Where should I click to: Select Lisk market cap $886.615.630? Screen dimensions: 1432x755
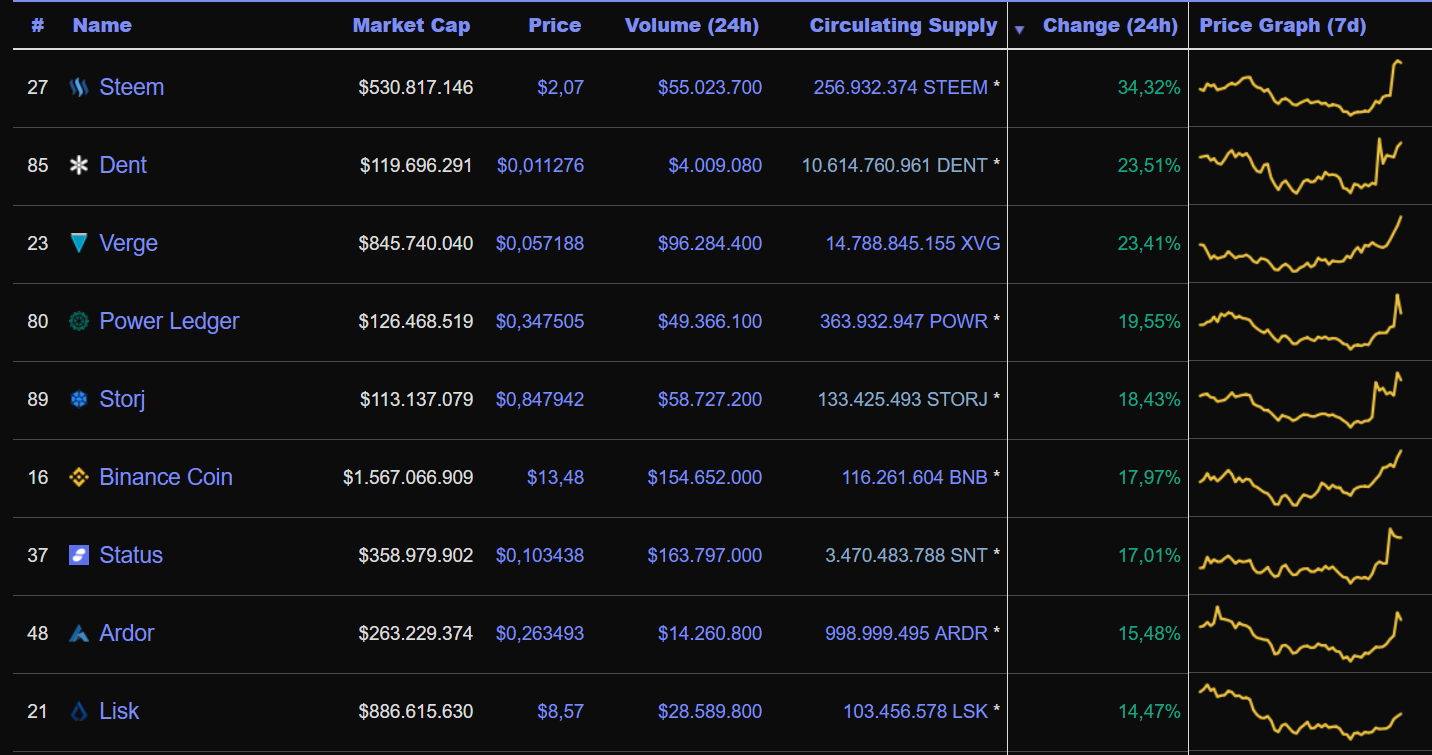pos(416,712)
